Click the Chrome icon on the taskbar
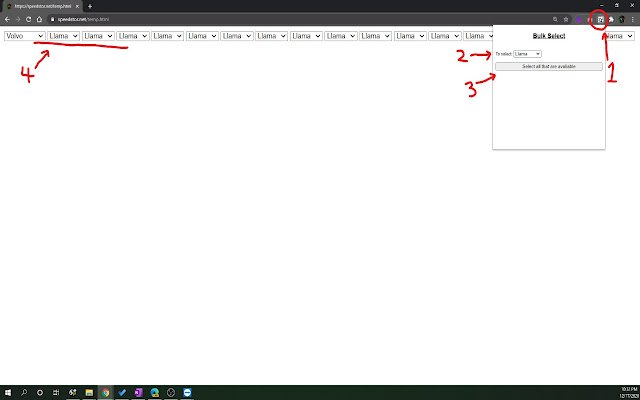Image resolution: width=640 pixels, height=400 pixels. pos(105,393)
